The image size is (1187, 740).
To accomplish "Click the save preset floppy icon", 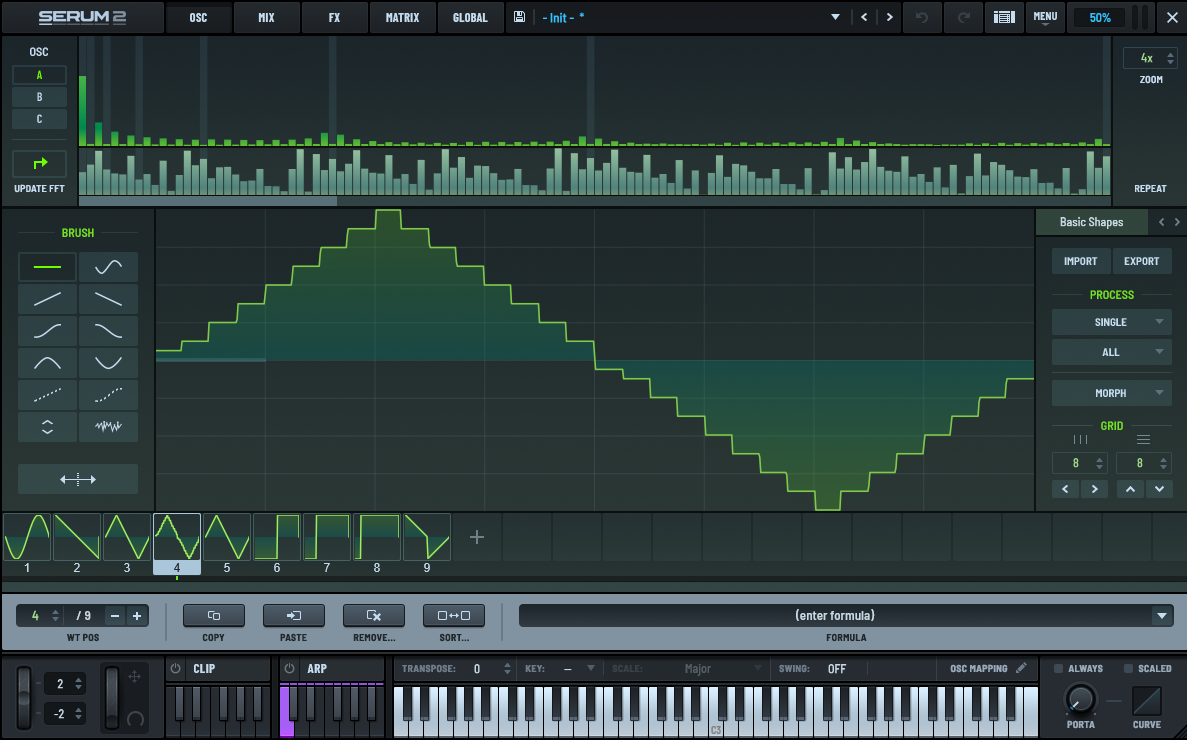I will click(519, 17).
